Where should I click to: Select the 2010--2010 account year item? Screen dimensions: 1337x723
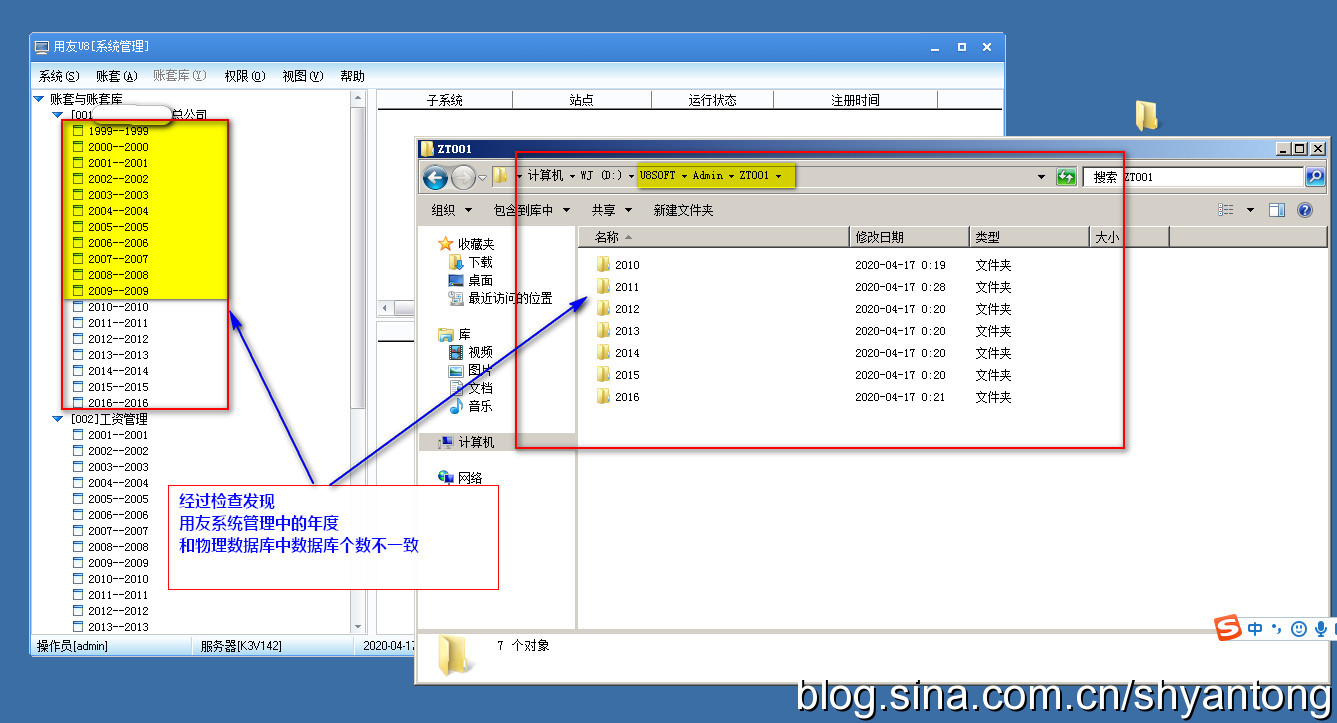coord(117,307)
